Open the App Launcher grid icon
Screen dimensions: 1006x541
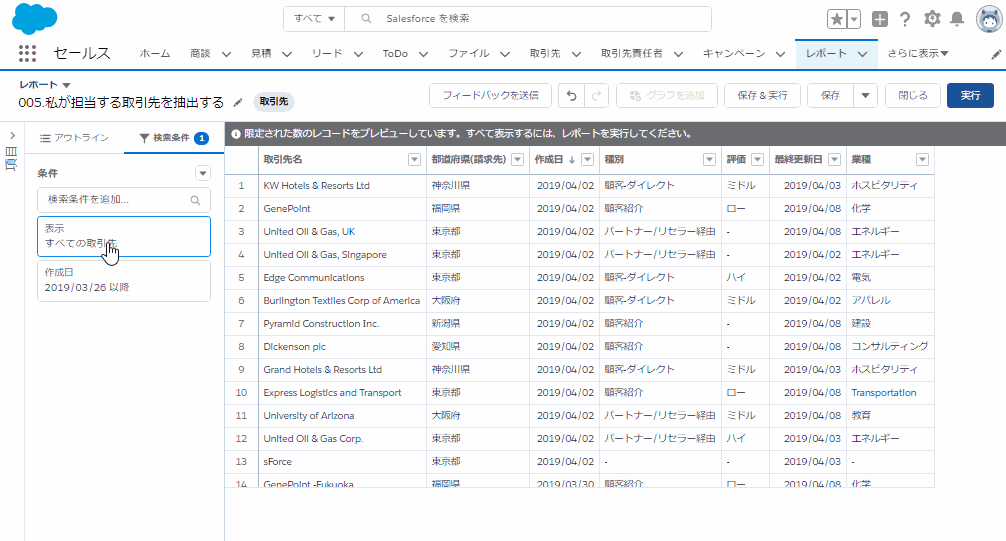click(27, 53)
